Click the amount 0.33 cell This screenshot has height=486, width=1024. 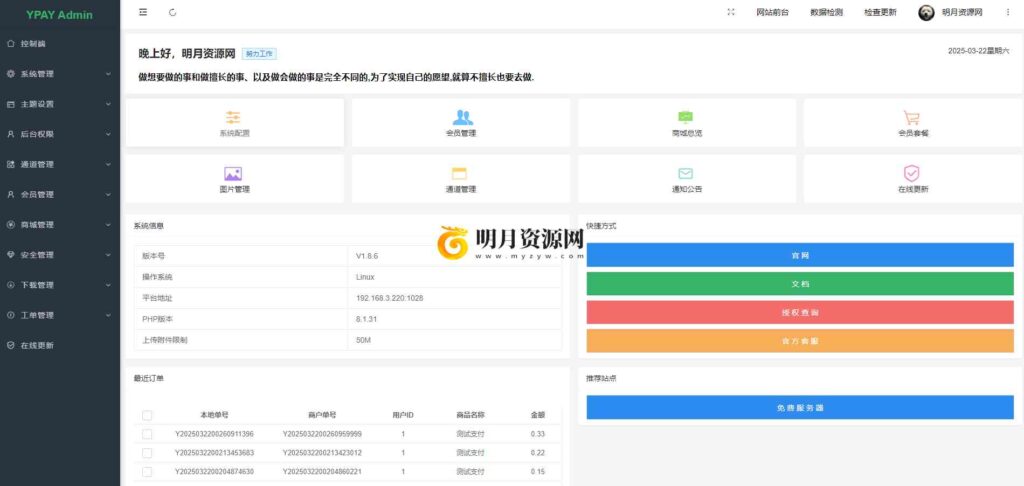(x=537, y=434)
